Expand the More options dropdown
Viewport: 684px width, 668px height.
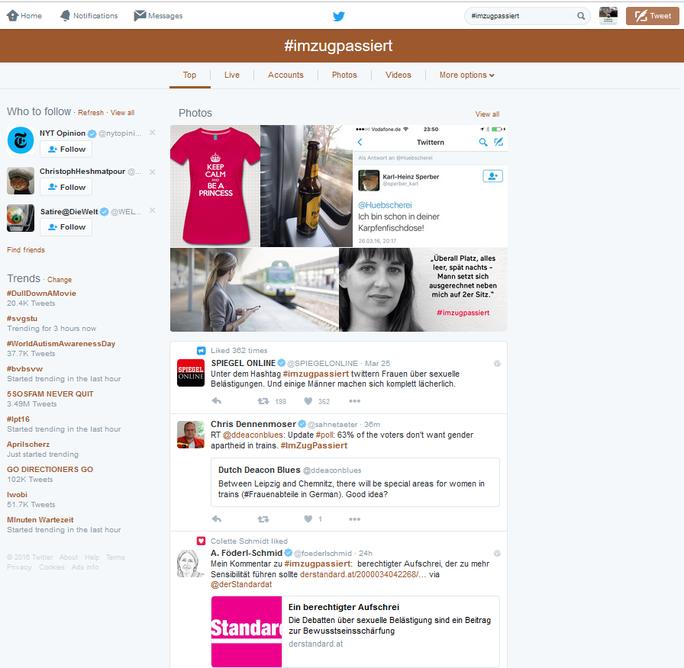tap(466, 75)
